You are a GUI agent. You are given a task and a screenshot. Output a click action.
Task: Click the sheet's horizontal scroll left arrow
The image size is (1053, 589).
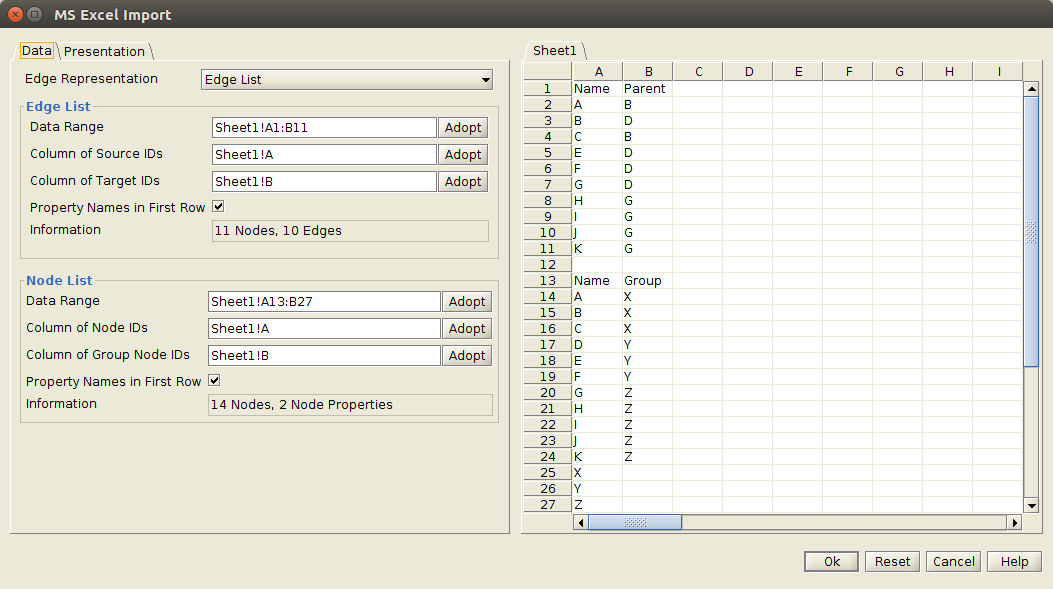[x=581, y=523]
